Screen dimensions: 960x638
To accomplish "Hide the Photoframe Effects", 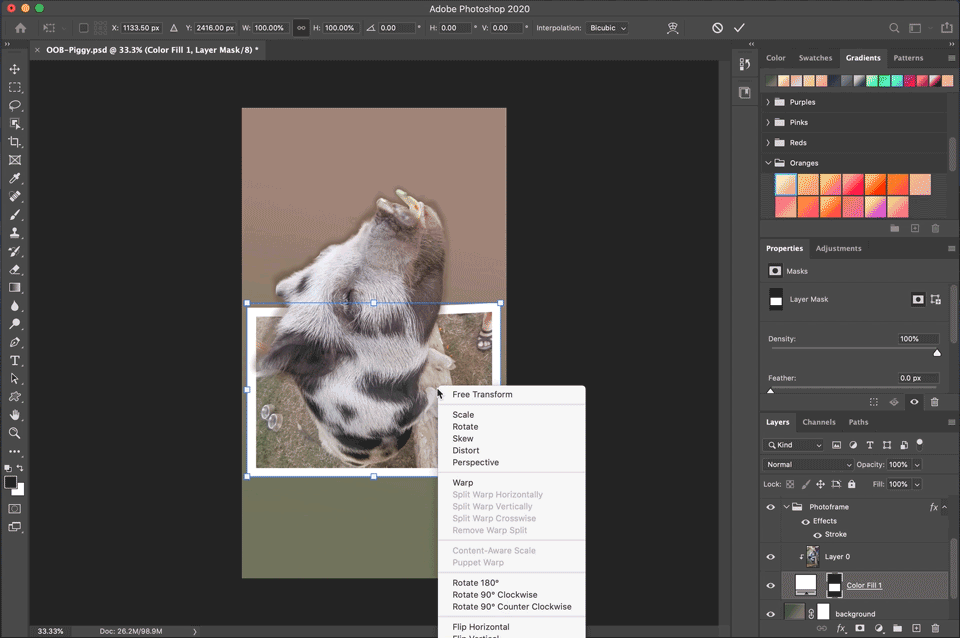I will click(806, 522).
